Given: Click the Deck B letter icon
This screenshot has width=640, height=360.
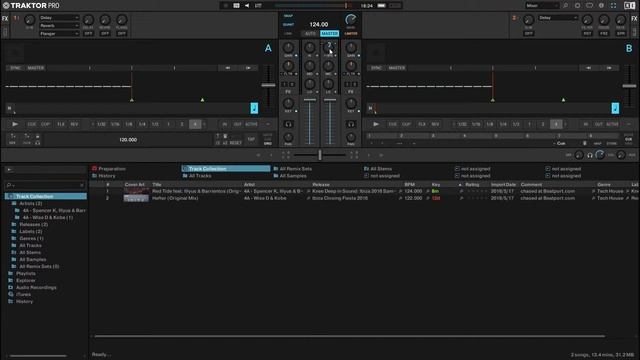Looking at the screenshot, I should click(629, 48).
